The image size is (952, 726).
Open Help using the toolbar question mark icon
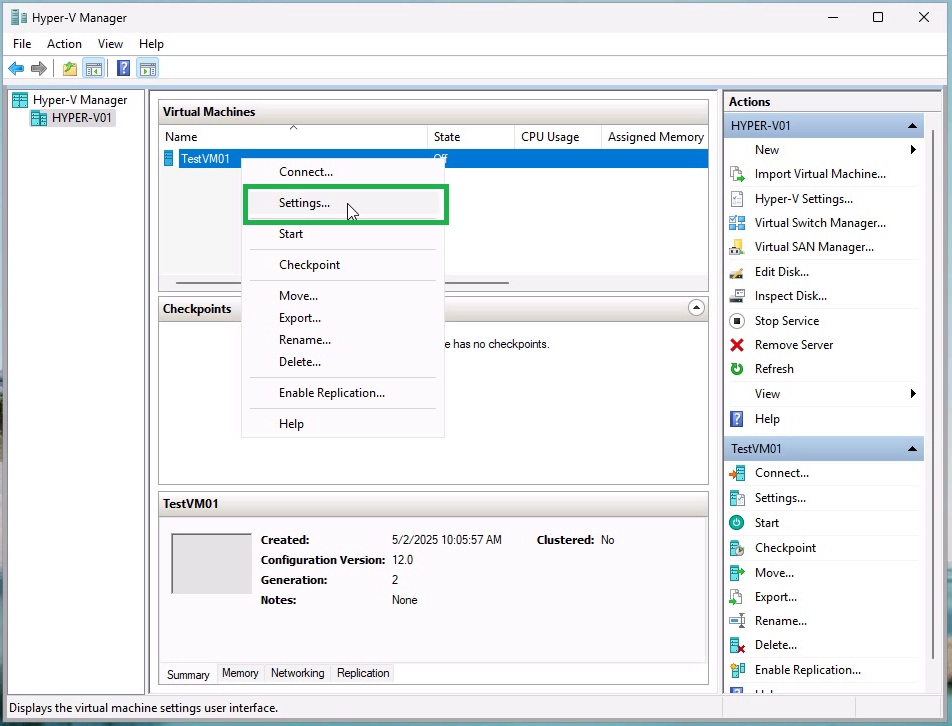pyautogui.click(x=122, y=67)
